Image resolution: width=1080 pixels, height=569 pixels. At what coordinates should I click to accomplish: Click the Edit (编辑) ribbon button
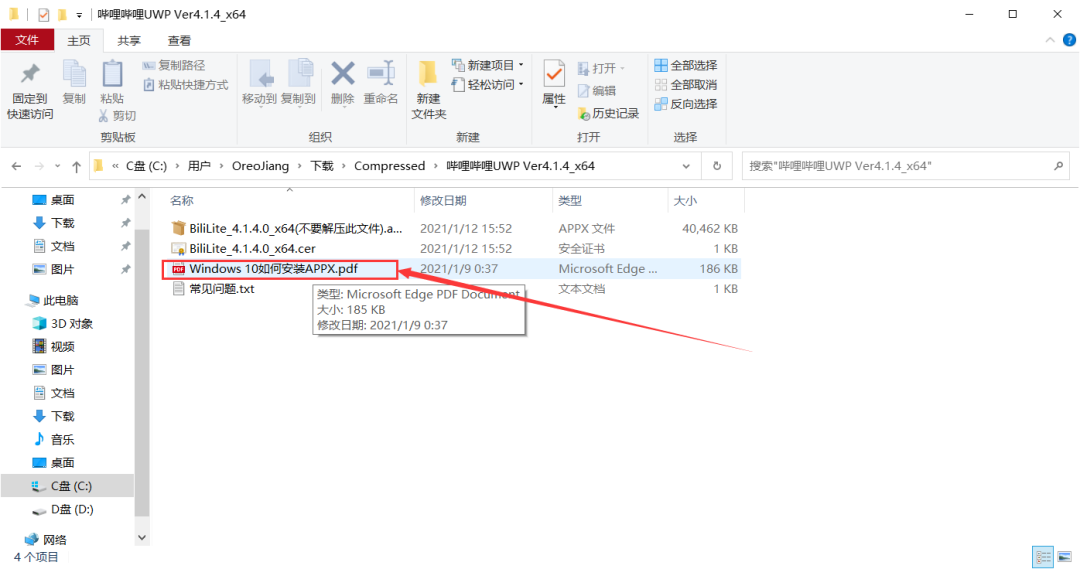[x=596, y=90]
